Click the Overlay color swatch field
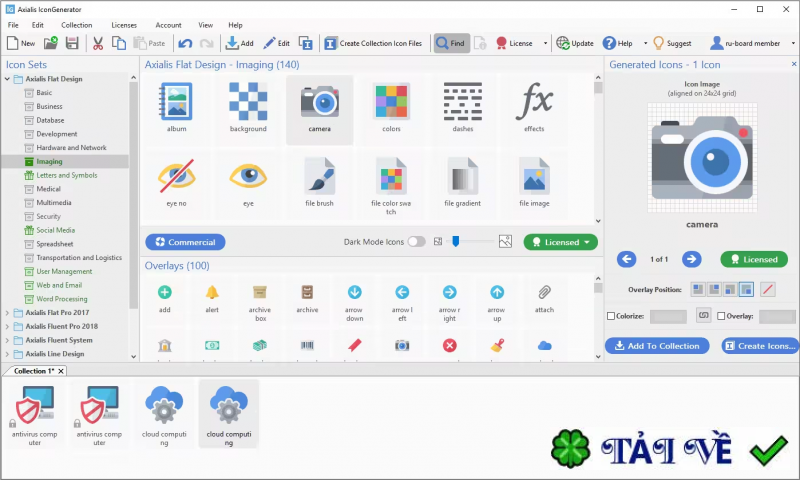 (x=777, y=316)
